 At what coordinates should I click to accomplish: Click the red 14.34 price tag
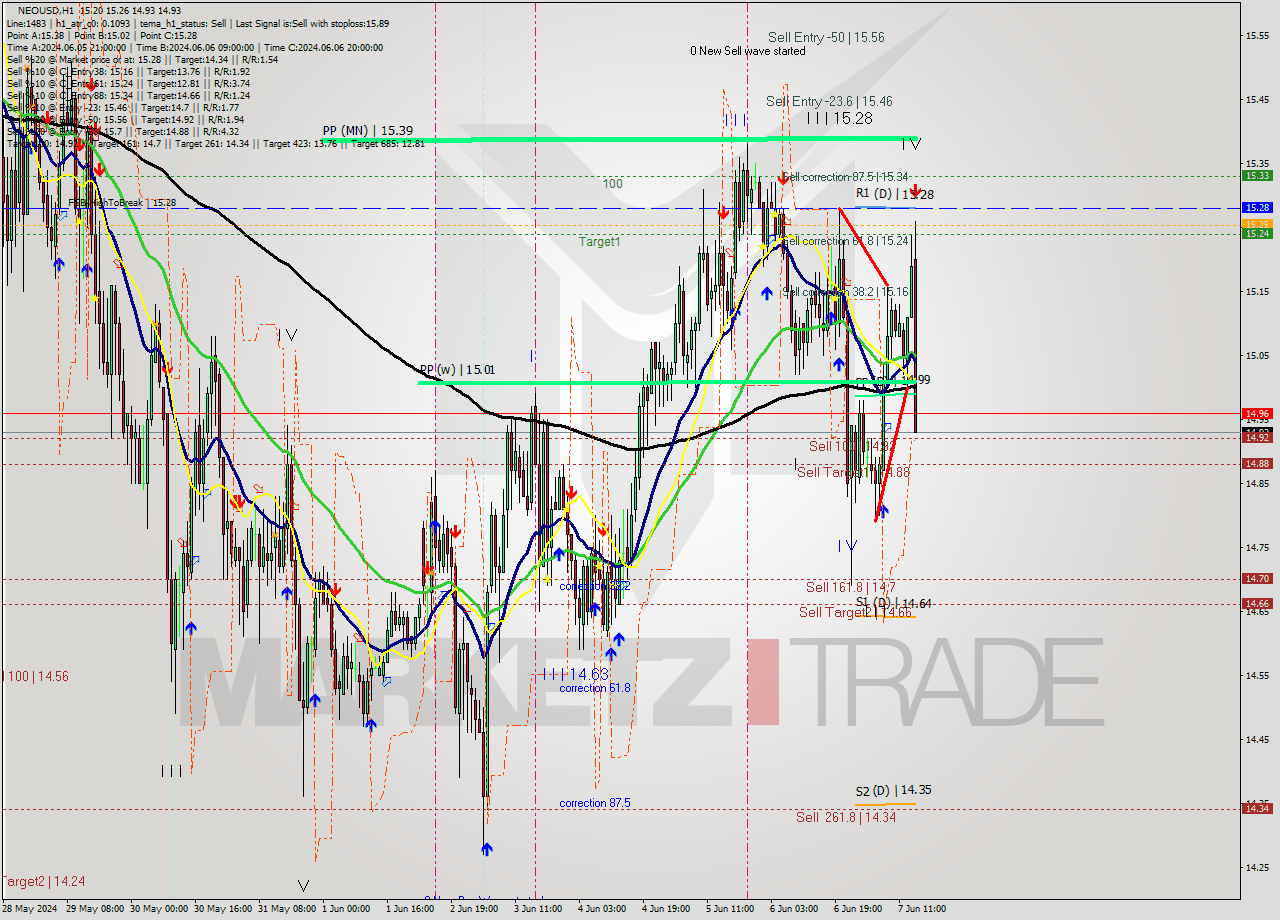pyautogui.click(x=1257, y=808)
